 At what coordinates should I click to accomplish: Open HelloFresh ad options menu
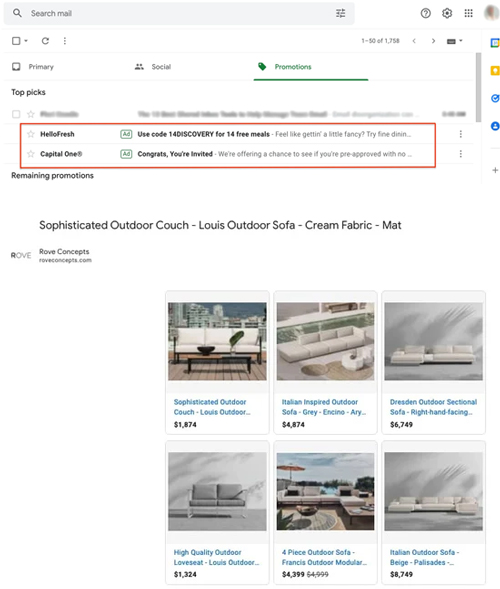tap(461, 134)
